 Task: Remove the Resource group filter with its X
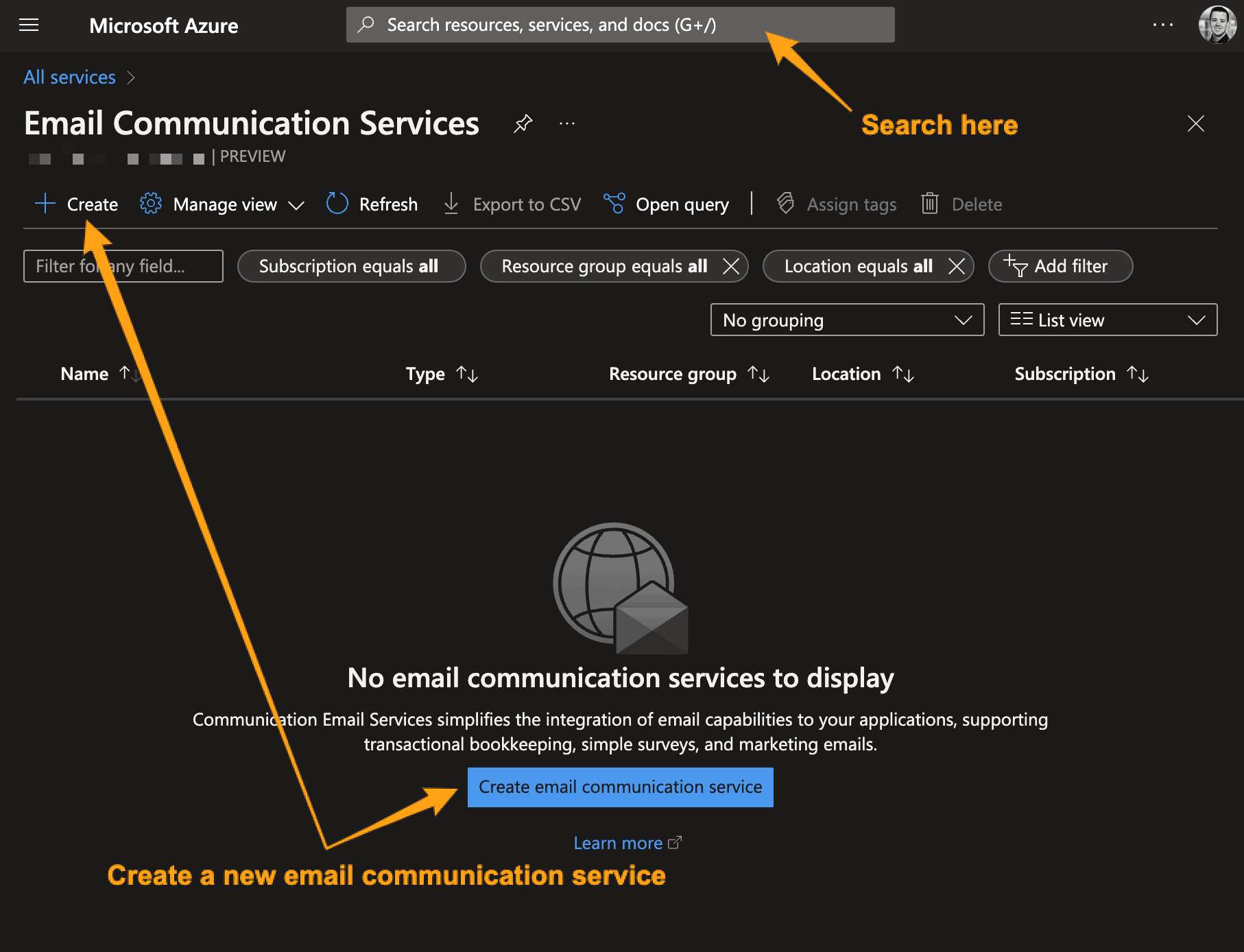tap(731, 266)
